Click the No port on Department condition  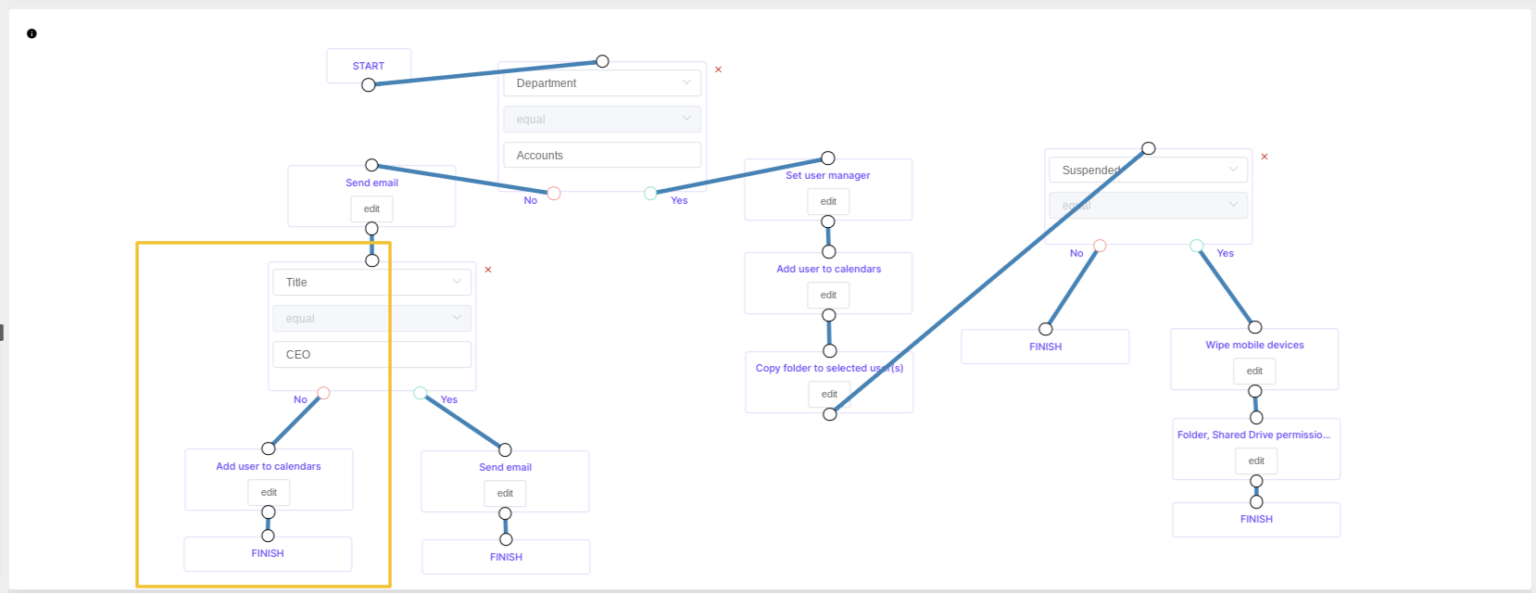[x=554, y=194]
